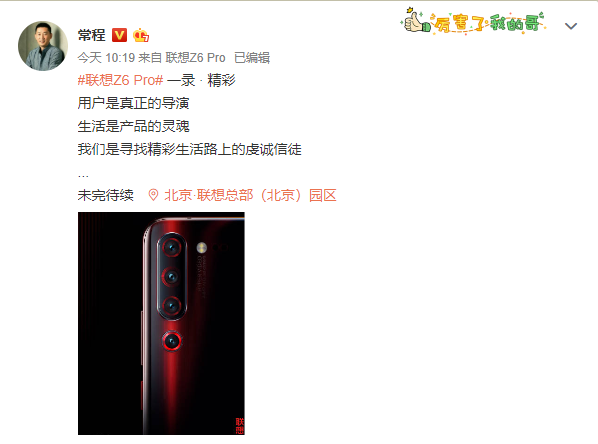598x444 pixels.
Task: Click the orange verified V badge
Action: click(119, 35)
